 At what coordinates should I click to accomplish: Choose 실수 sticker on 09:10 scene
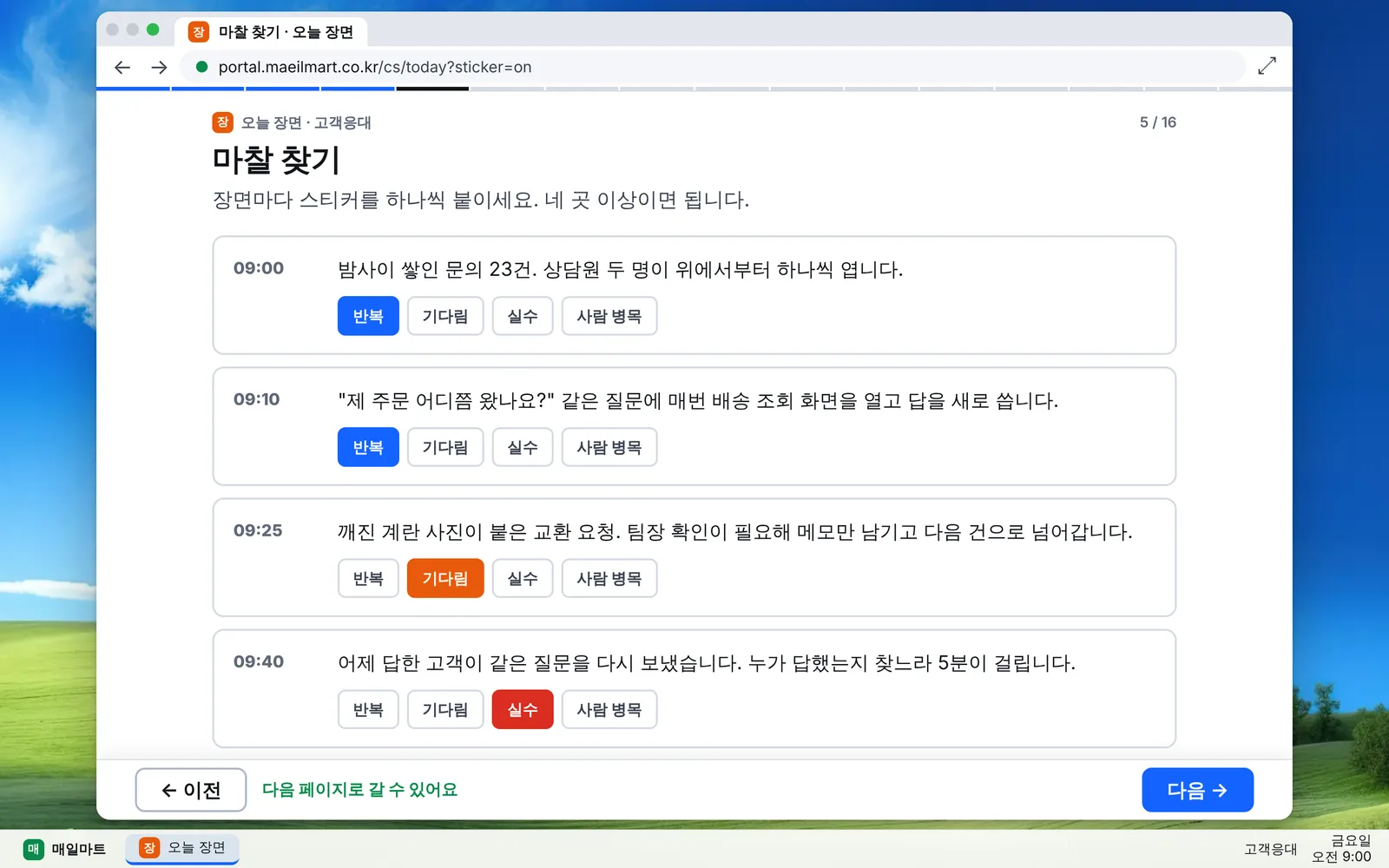tap(523, 447)
